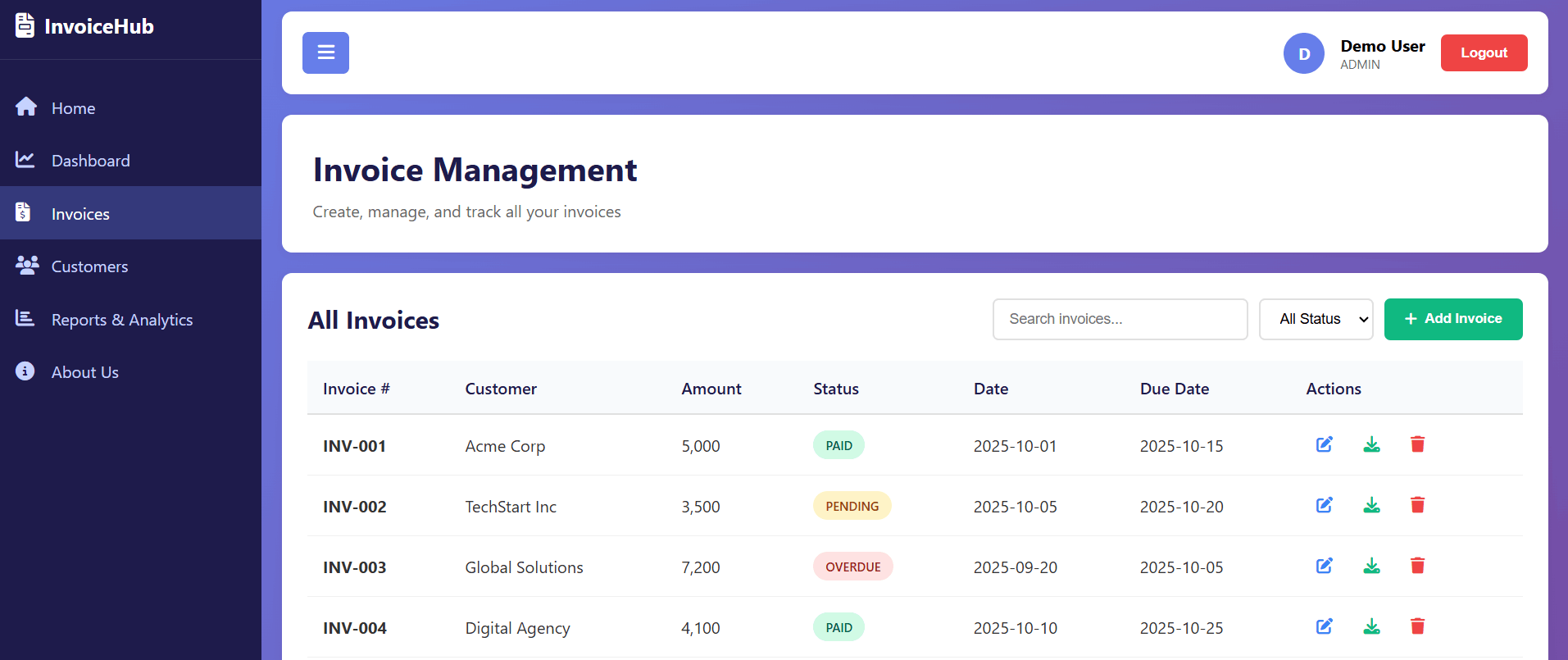Click the Date column header
Image resolution: width=1568 pixels, height=660 pixels.
tap(990, 389)
